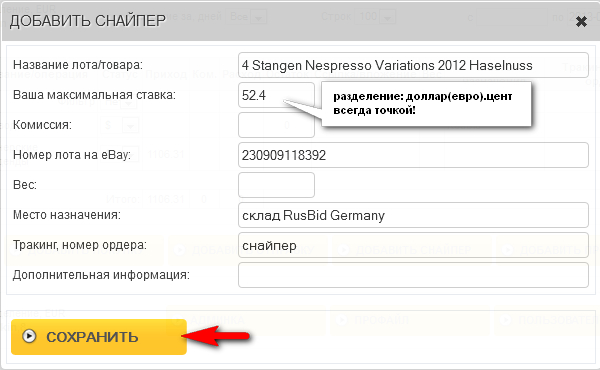Click the Вес label
Image resolution: width=600 pixels, height=370 pixels.
point(25,185)
